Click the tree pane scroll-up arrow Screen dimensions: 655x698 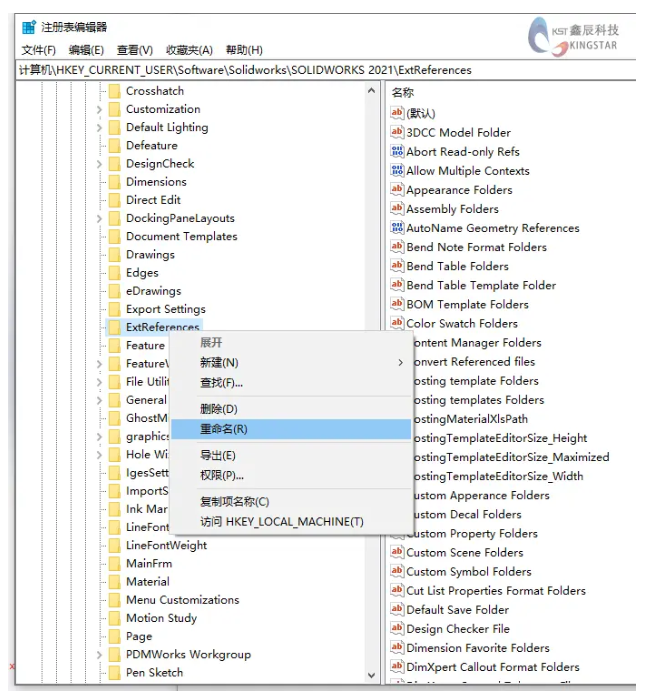pyautogui.click(x=371, y=91)
